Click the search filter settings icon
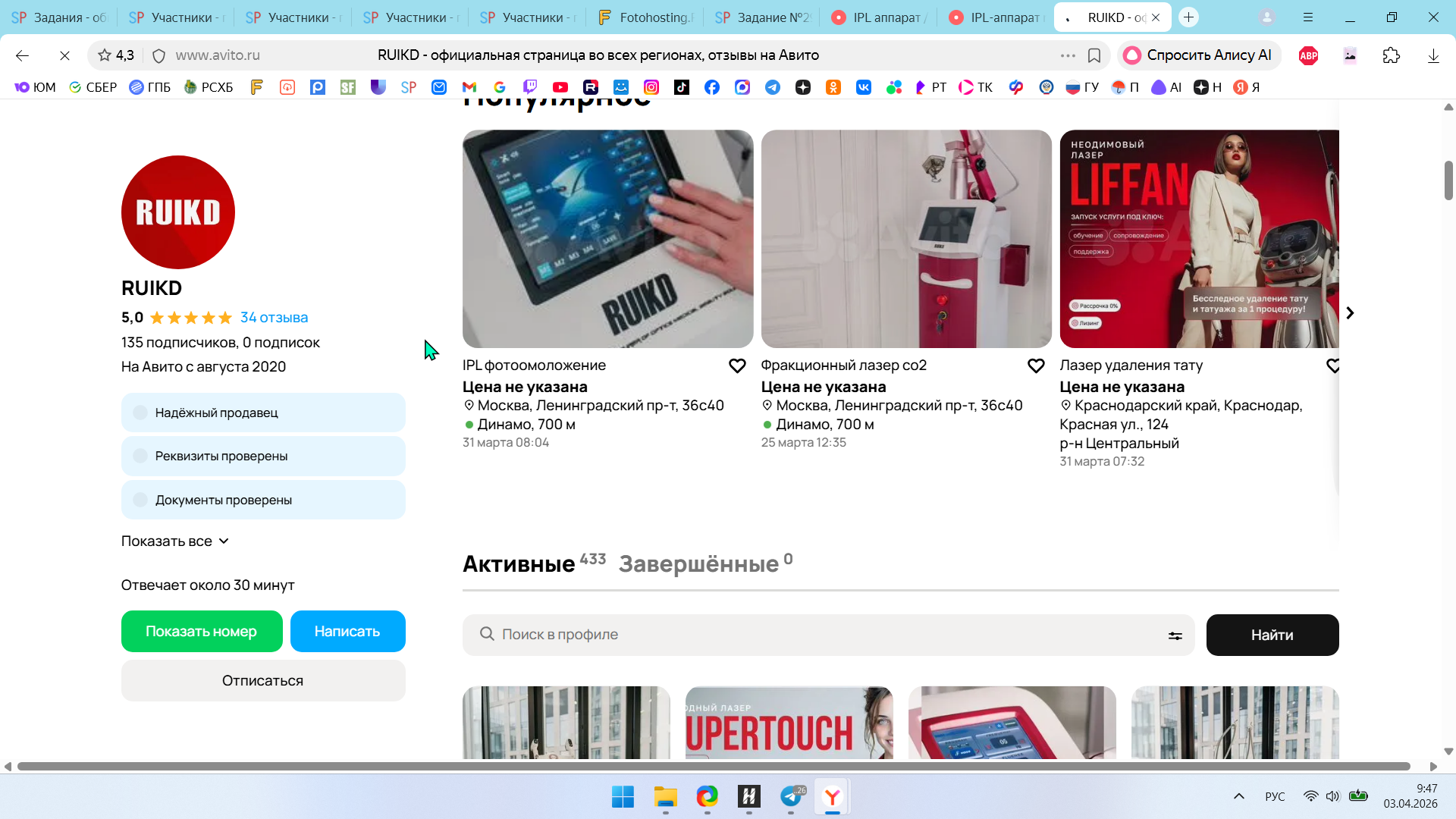 [x=1175, y=635]
